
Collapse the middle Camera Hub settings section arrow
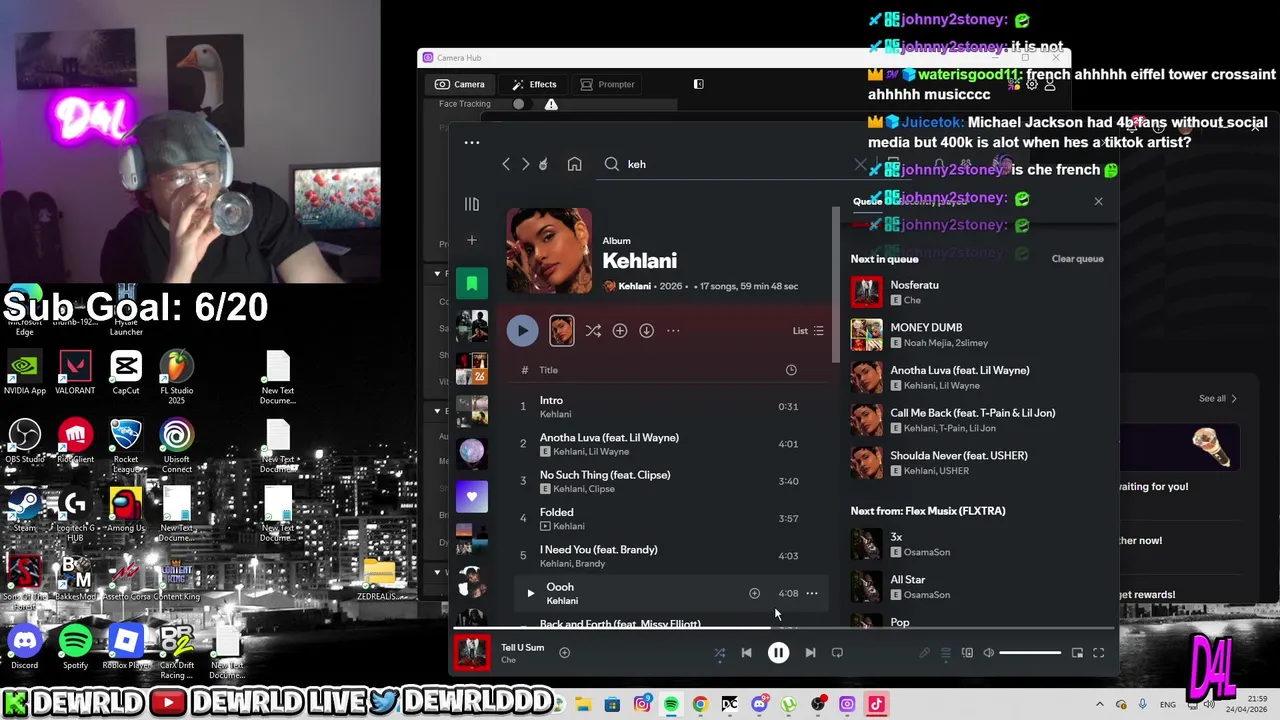437,411
